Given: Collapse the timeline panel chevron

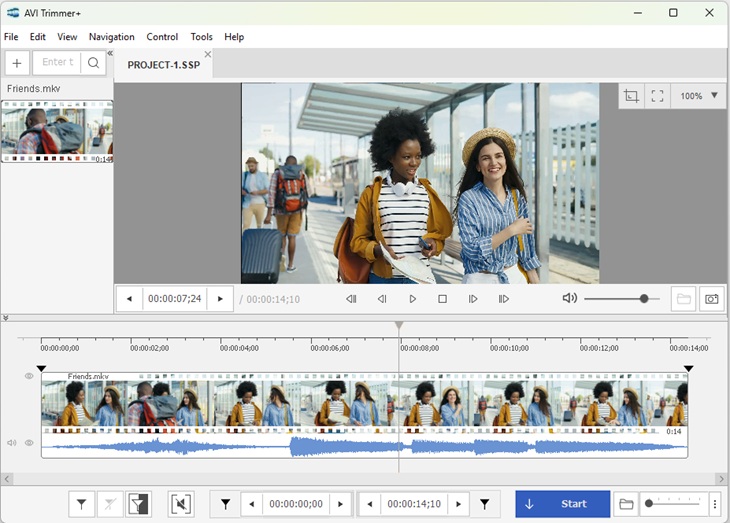Looking at the screenshot, I should click(6, 318).
